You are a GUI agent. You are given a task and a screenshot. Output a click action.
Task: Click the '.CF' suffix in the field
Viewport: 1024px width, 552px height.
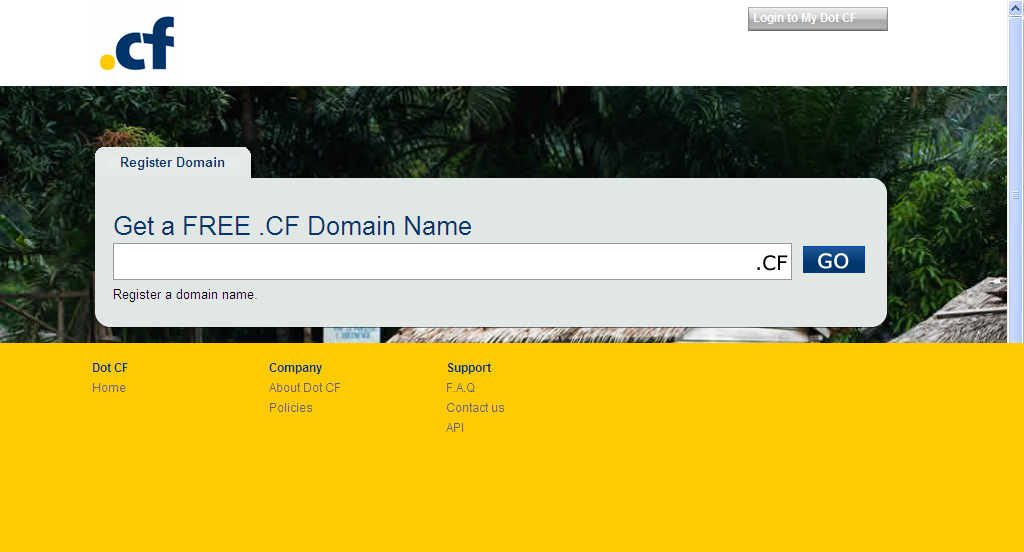pos(772,263)
